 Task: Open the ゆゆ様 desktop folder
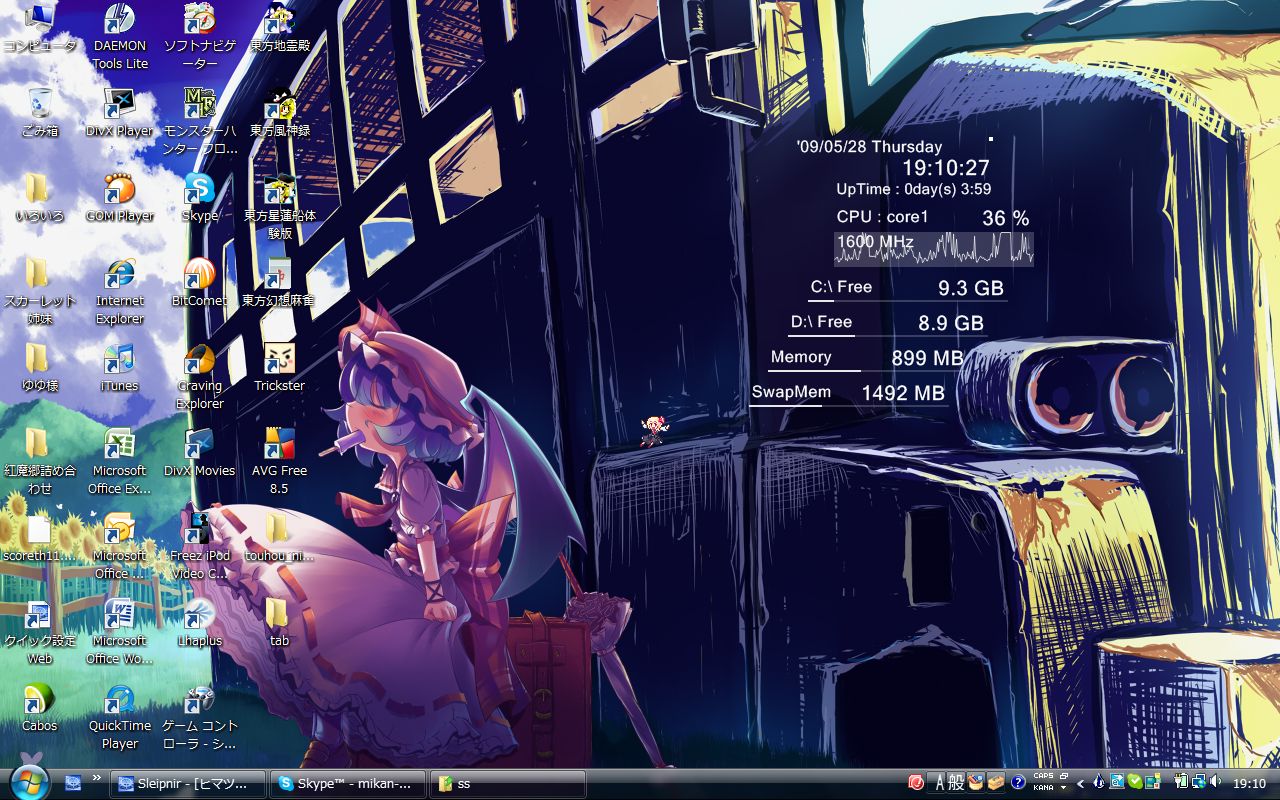click(40, 368)
